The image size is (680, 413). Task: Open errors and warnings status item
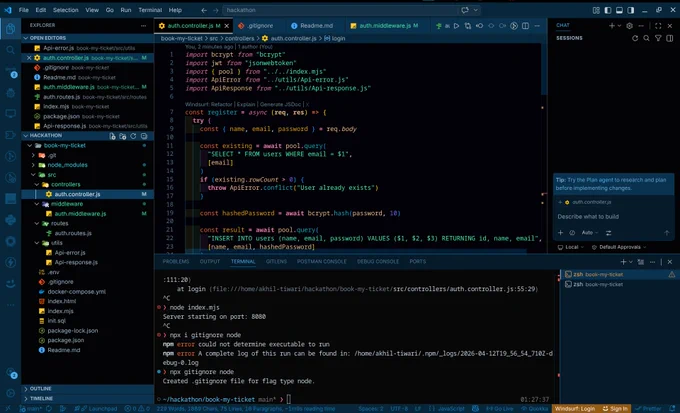[x=137, y=409]
